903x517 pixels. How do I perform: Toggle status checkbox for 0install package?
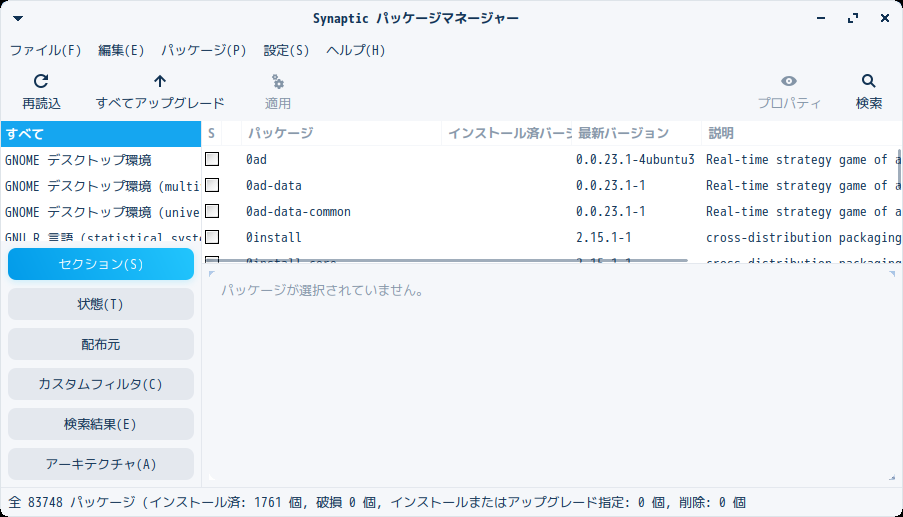(212, 237)
